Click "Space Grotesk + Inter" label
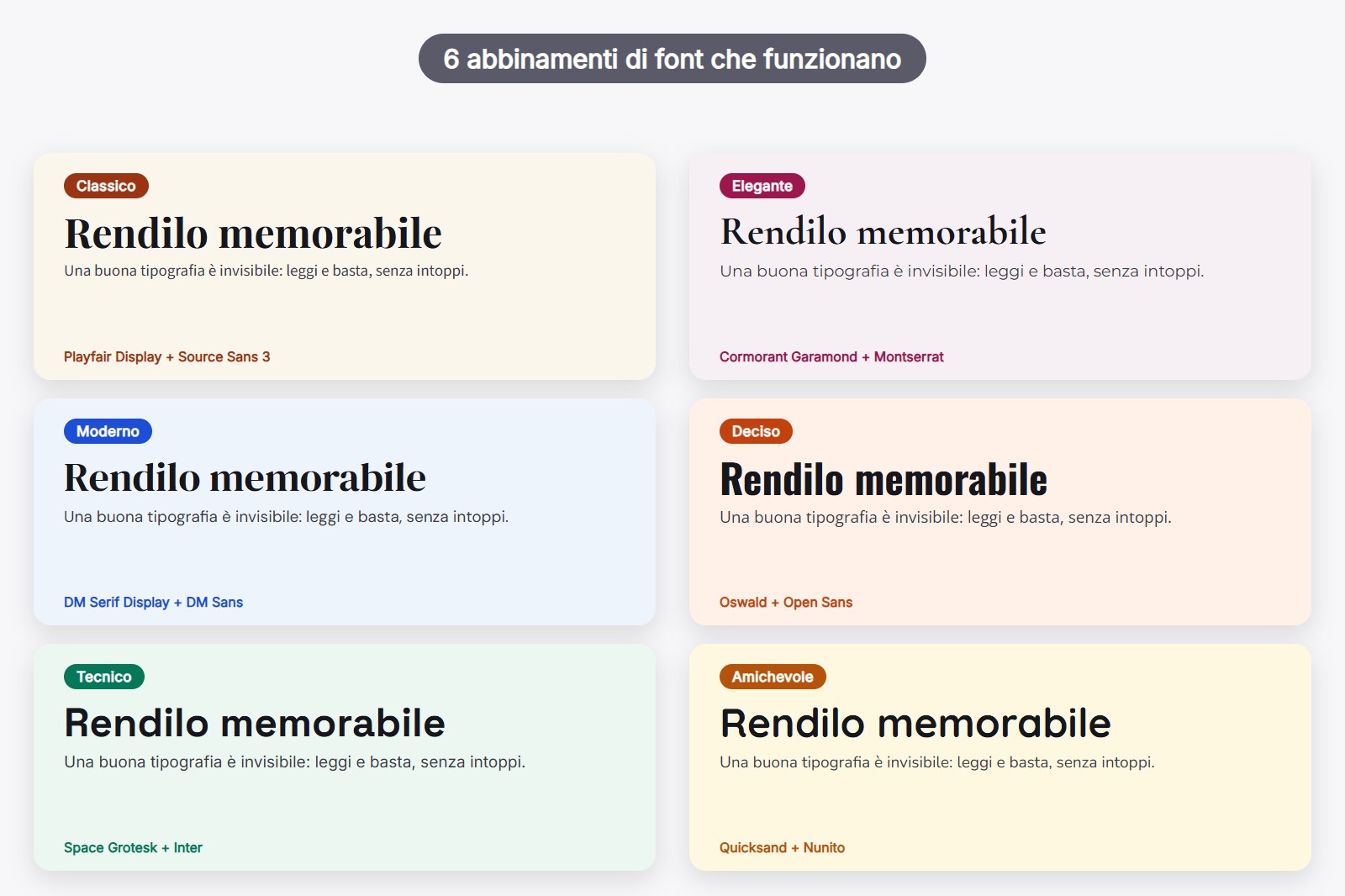The height and width of the screenshot is (896, 1345). [133, 847]
